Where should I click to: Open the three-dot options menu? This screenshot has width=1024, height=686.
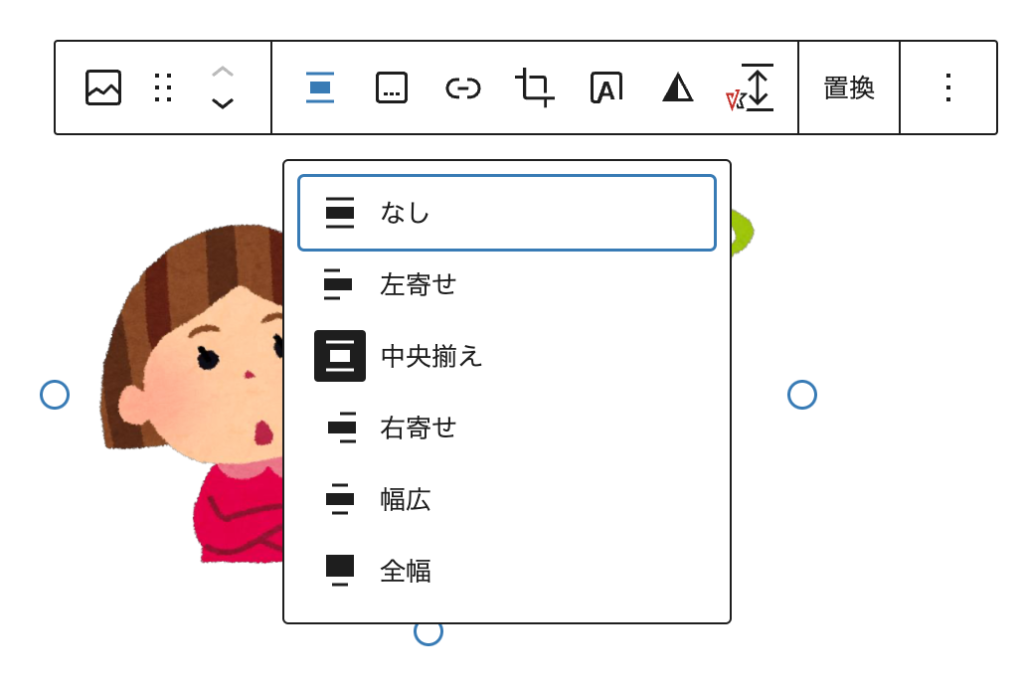(x=948, y=88)
